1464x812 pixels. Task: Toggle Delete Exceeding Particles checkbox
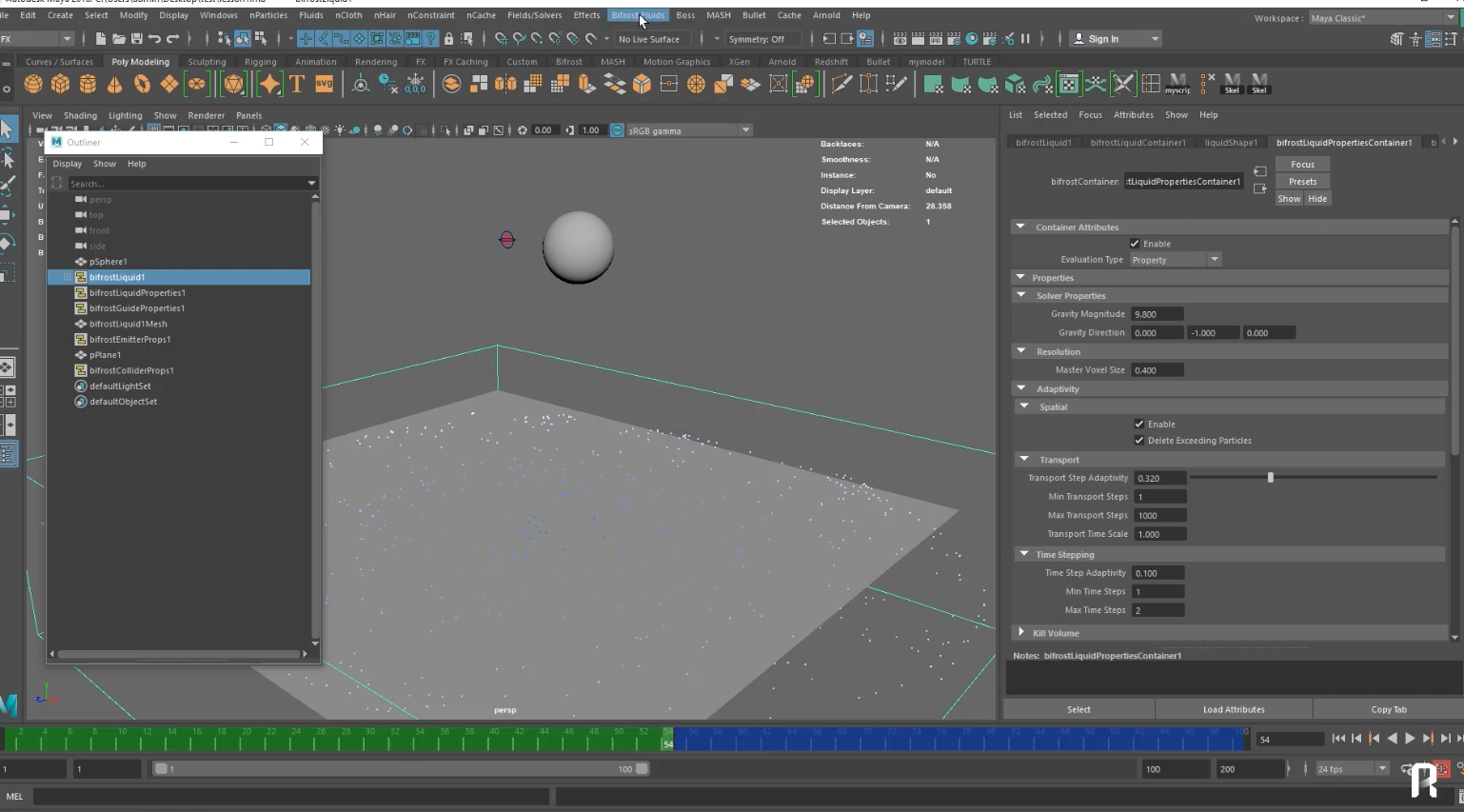point(1139,441)
